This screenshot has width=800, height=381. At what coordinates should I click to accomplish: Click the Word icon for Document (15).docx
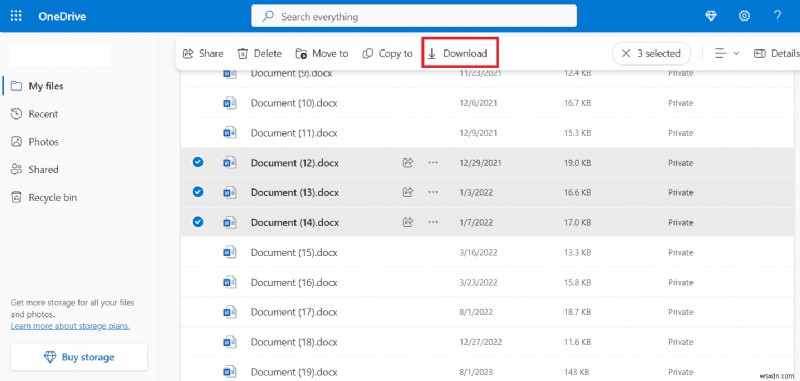tap(230, 252)
